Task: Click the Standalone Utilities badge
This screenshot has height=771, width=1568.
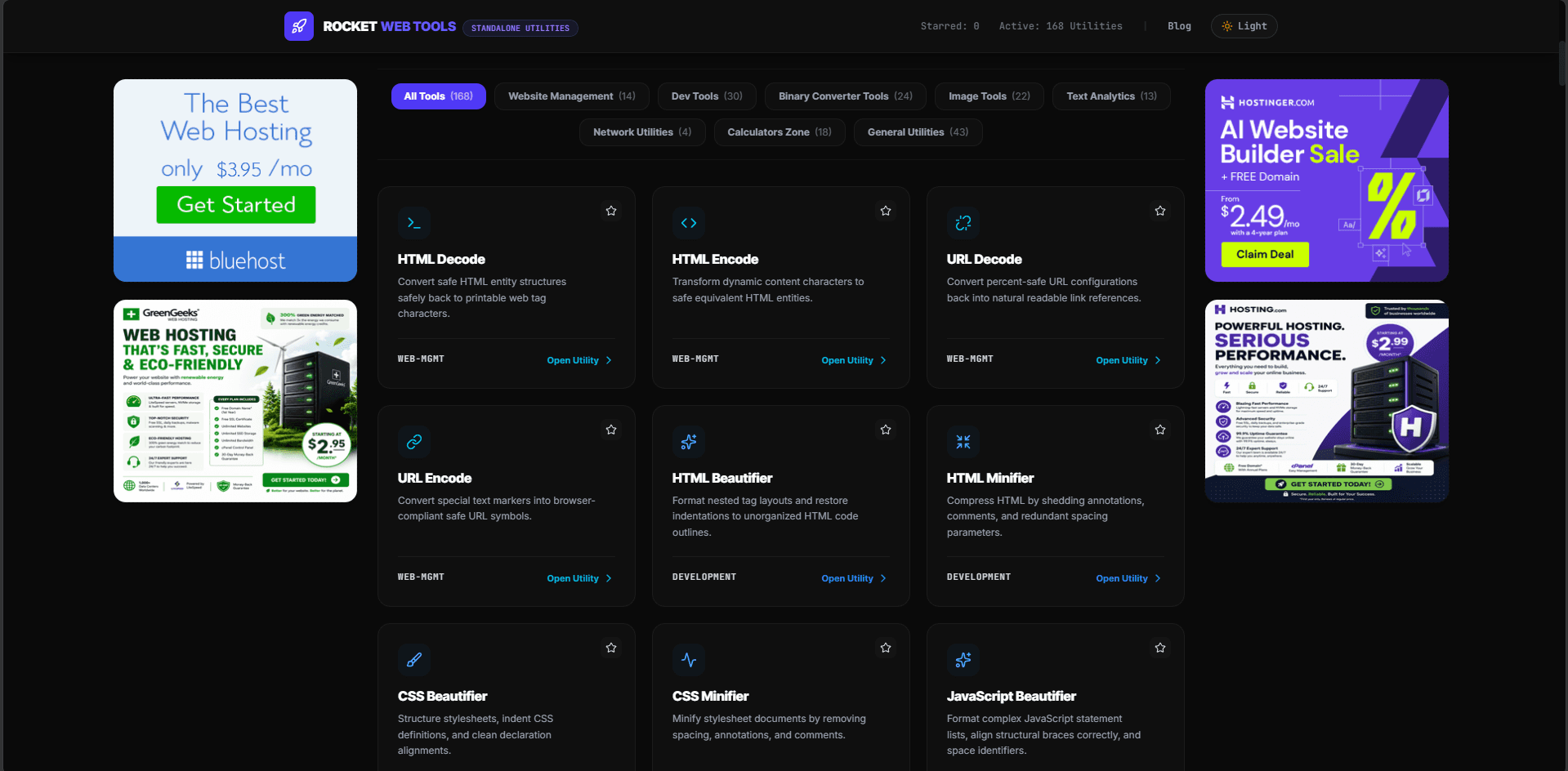Action: point(520,28)
